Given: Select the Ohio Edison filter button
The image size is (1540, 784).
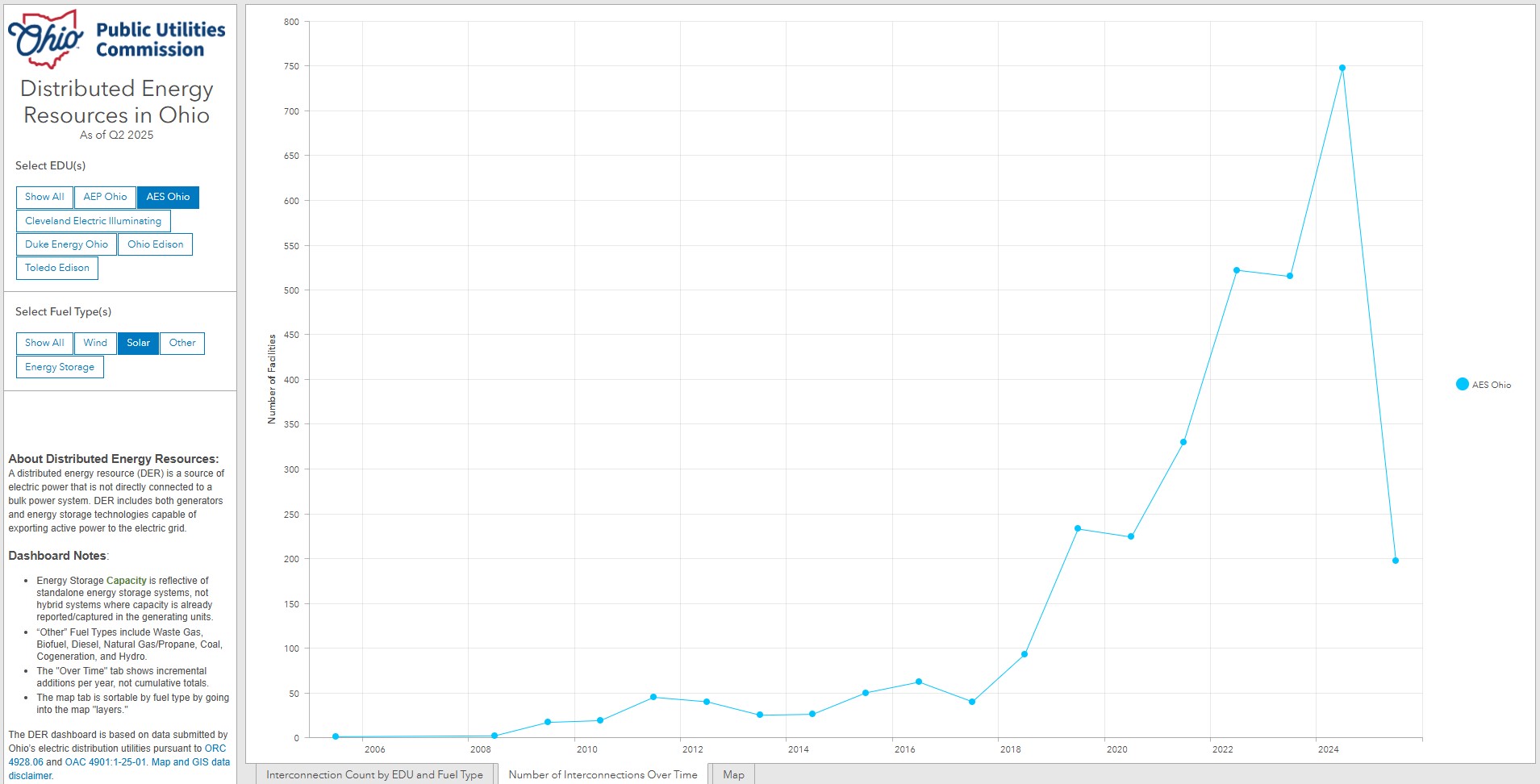Looking at the screenshot, I should (155, 244).
